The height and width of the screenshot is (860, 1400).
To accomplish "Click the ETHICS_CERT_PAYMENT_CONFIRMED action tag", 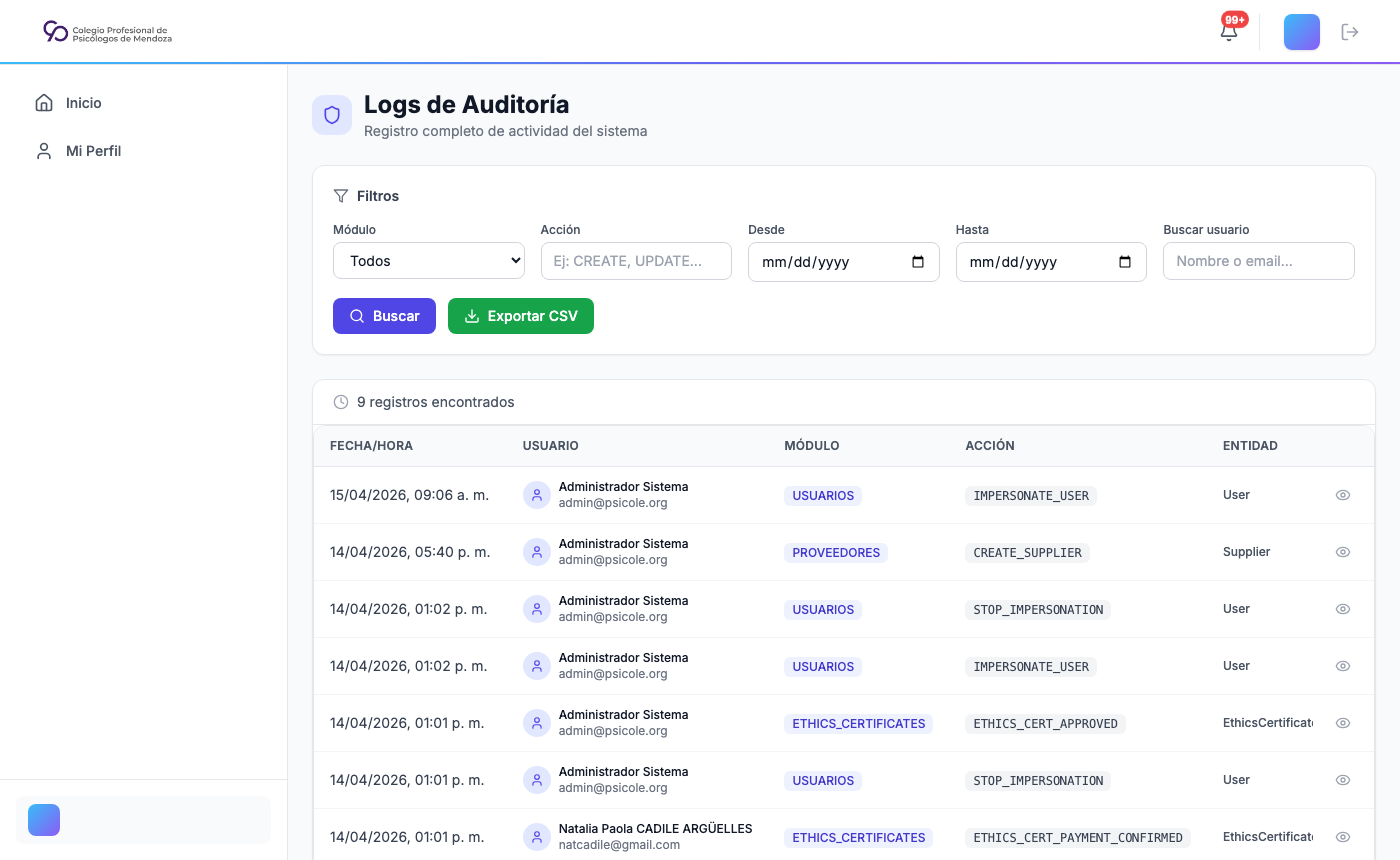I will coord(1078,837).
